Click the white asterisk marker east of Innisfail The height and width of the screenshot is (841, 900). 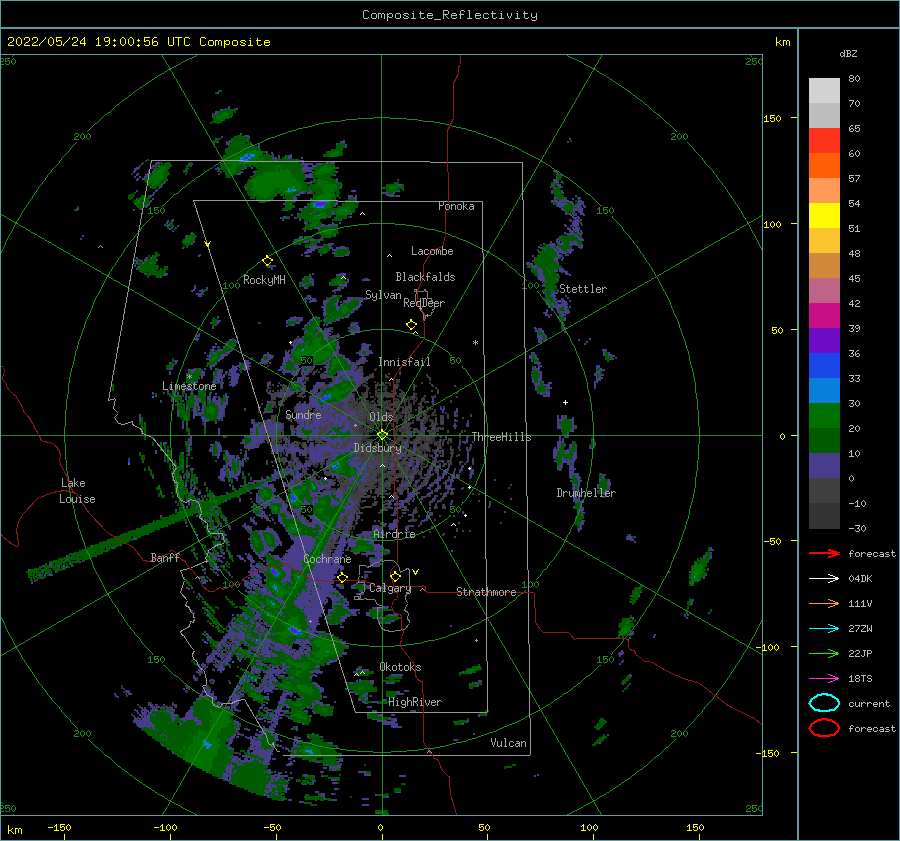pos(475,343)
